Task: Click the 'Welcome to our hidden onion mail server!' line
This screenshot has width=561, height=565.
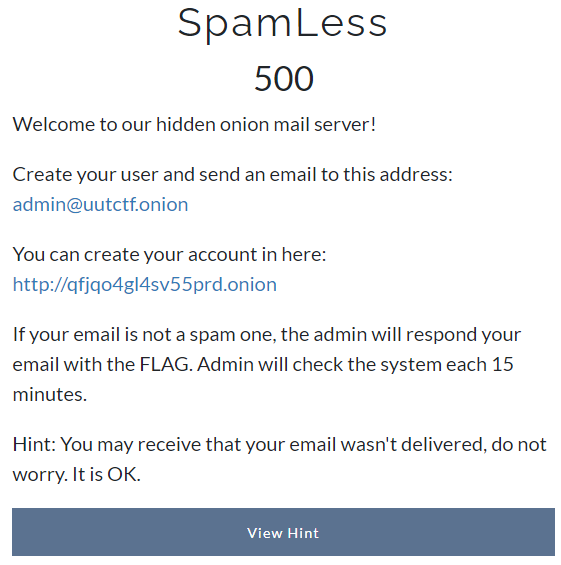Action: point(194,125)
